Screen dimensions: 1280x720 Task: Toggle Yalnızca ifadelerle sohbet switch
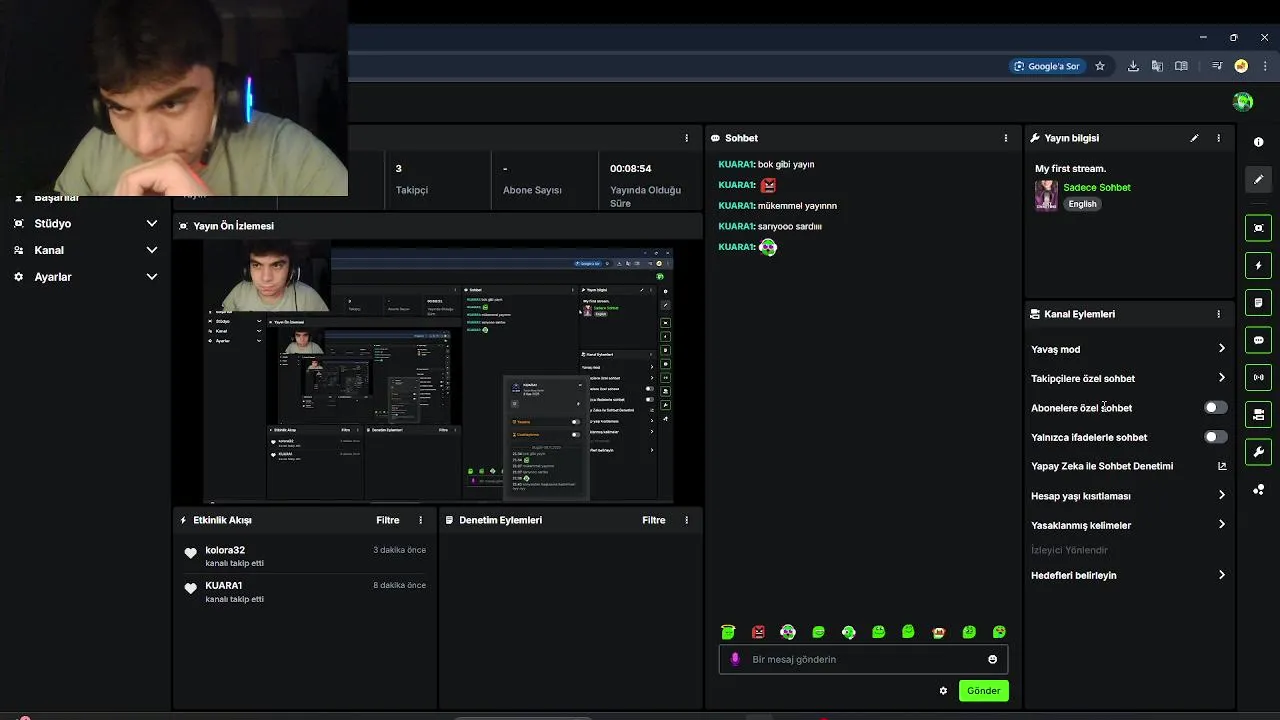pyautogui.click(x=1215, y=437)
